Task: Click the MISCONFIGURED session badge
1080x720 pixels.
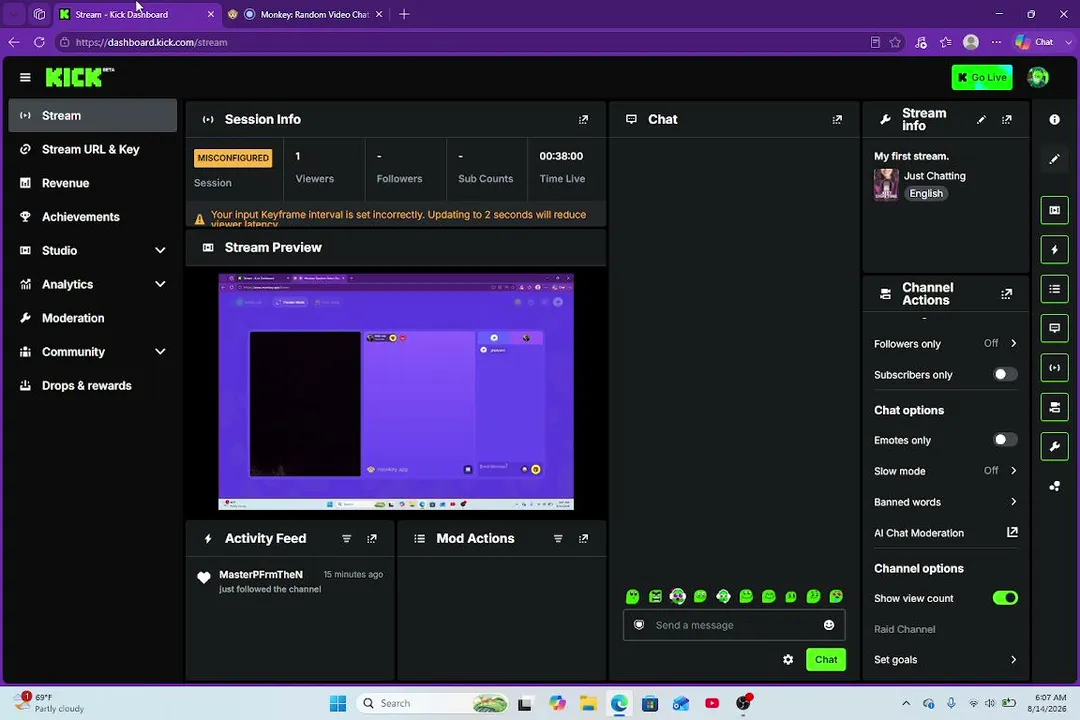Action: [233, 158]
